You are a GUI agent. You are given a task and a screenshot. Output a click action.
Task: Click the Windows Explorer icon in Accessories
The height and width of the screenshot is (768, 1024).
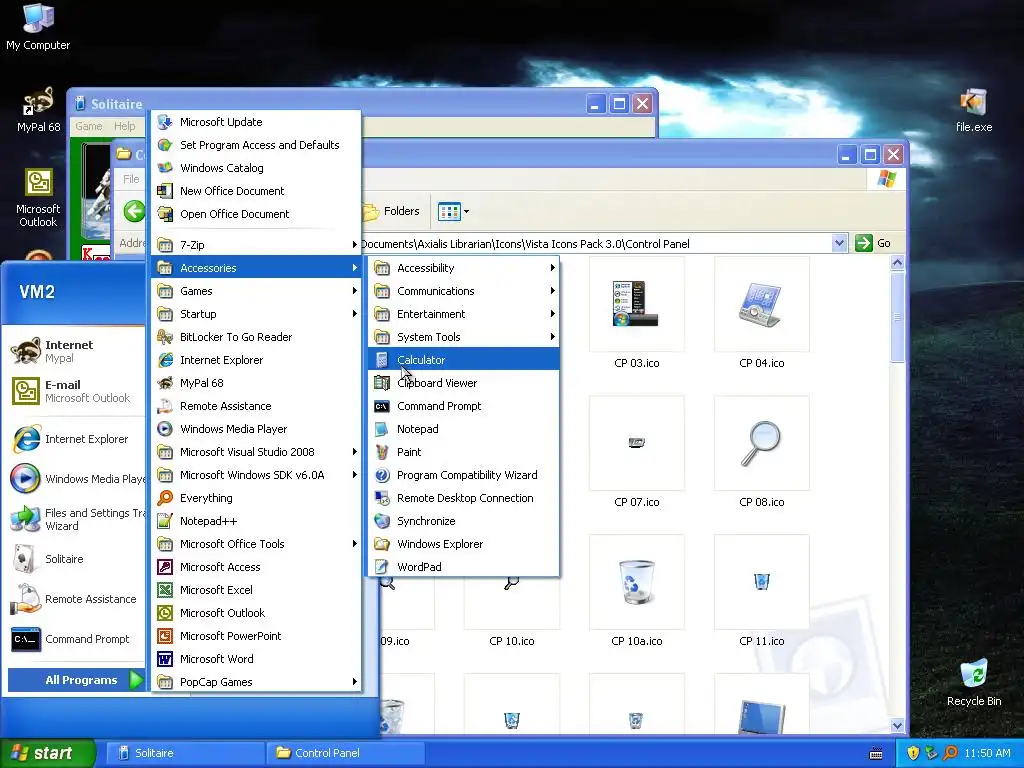382,544
